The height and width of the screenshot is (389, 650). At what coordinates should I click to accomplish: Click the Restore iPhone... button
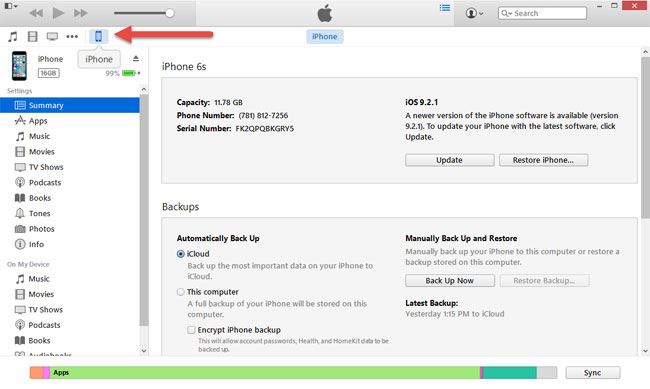point(543,160)
